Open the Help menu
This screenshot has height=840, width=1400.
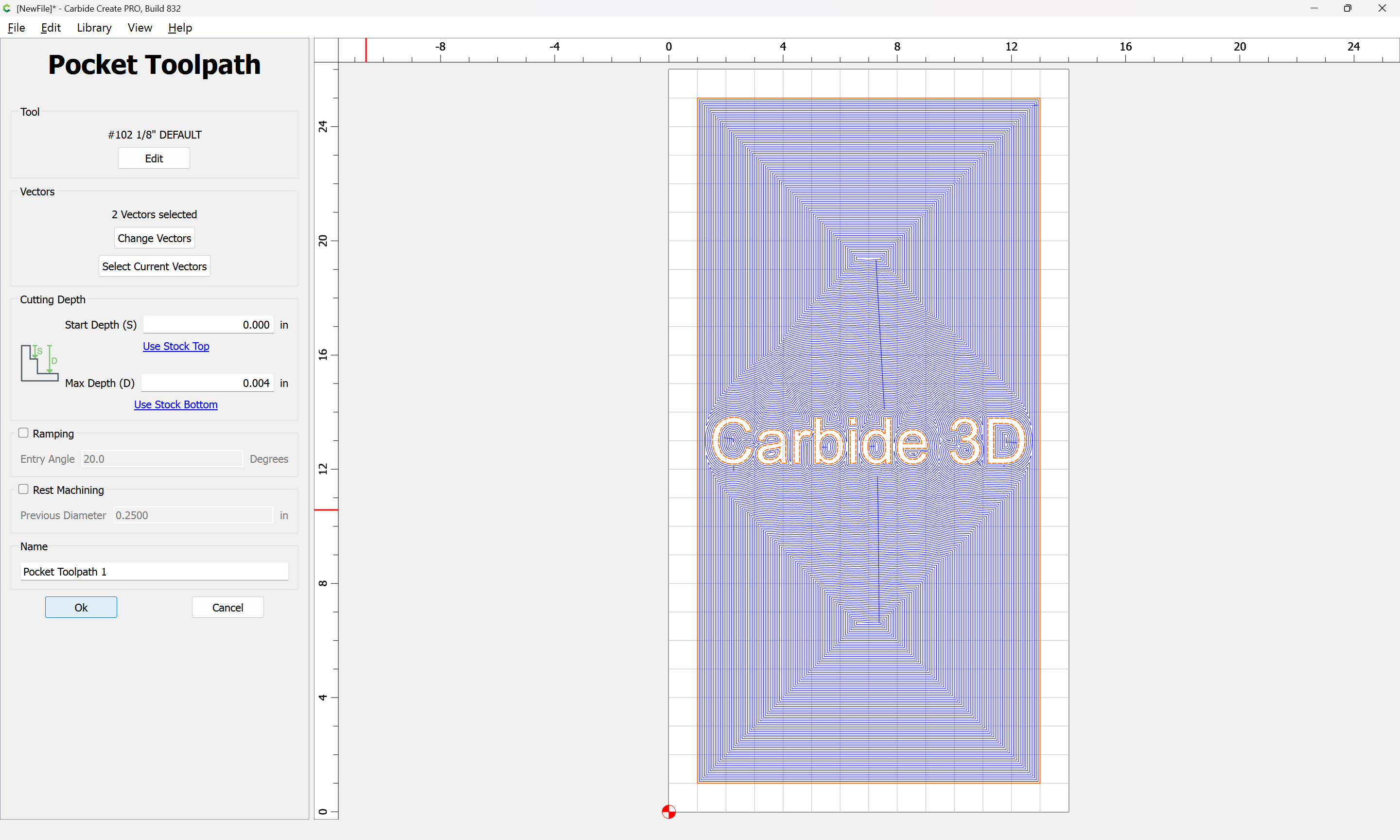tap(180, 28)
